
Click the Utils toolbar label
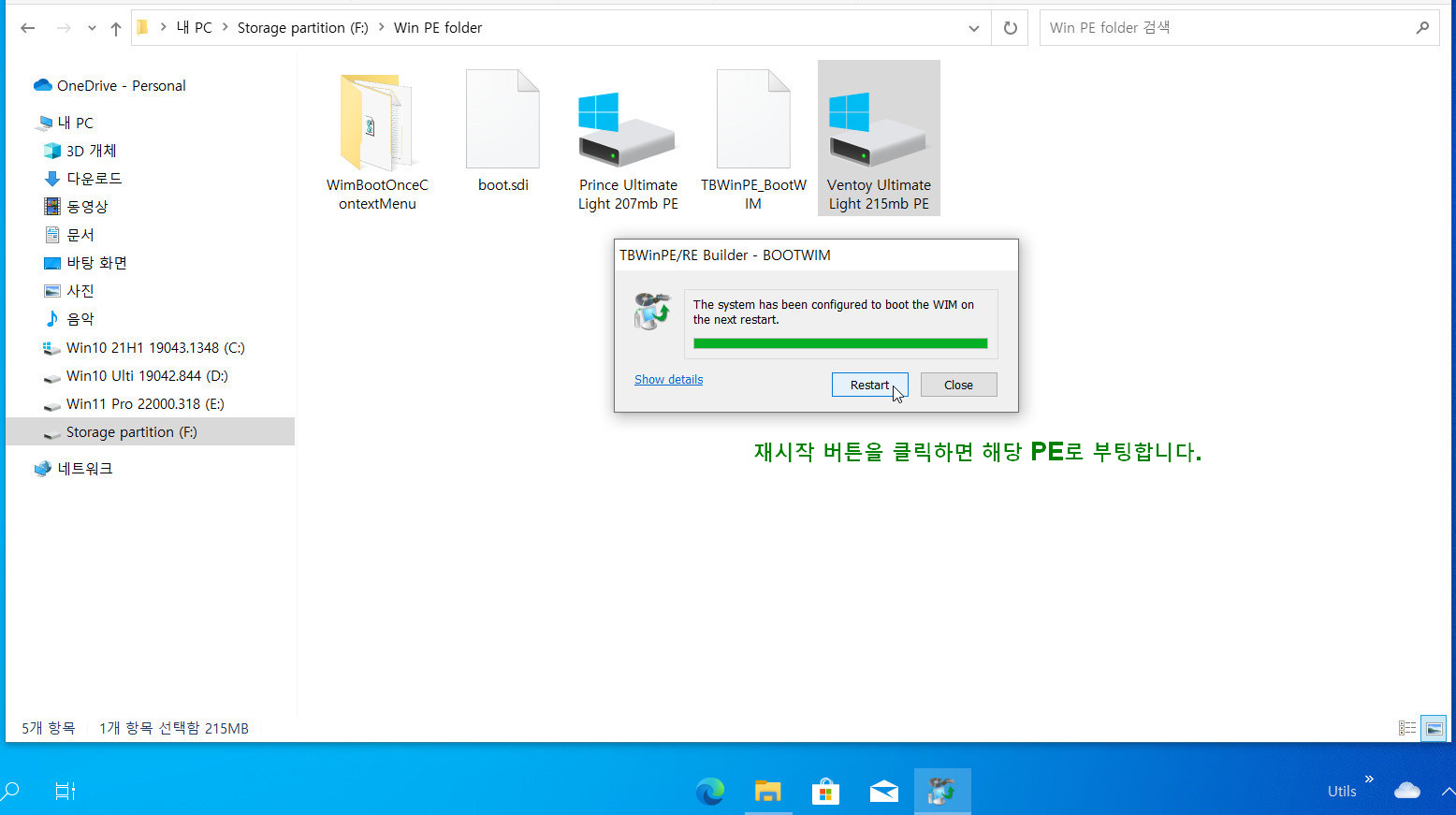point(1342,792)
